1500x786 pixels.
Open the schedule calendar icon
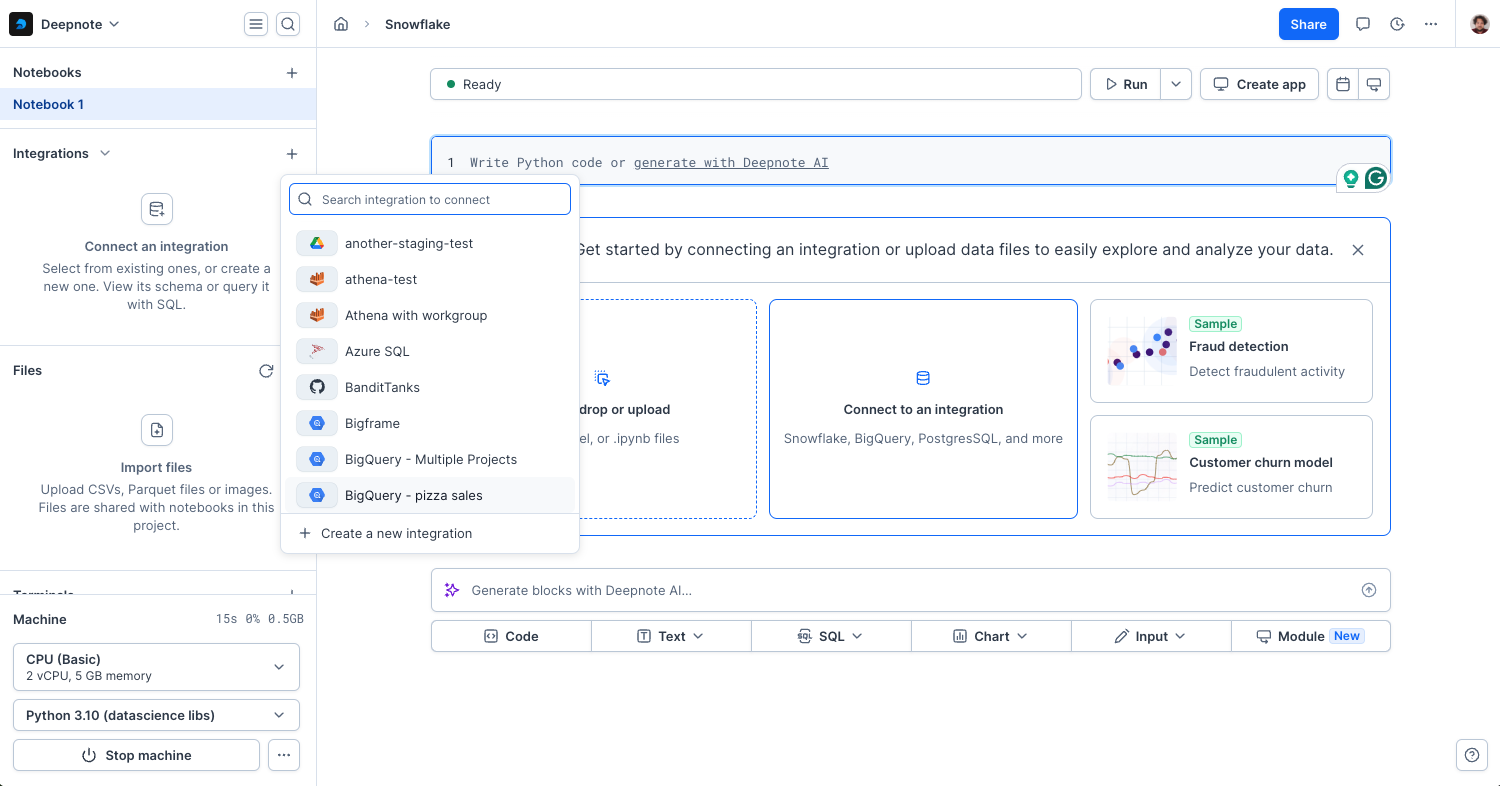pyautogui.click(x=1343, y=84)
